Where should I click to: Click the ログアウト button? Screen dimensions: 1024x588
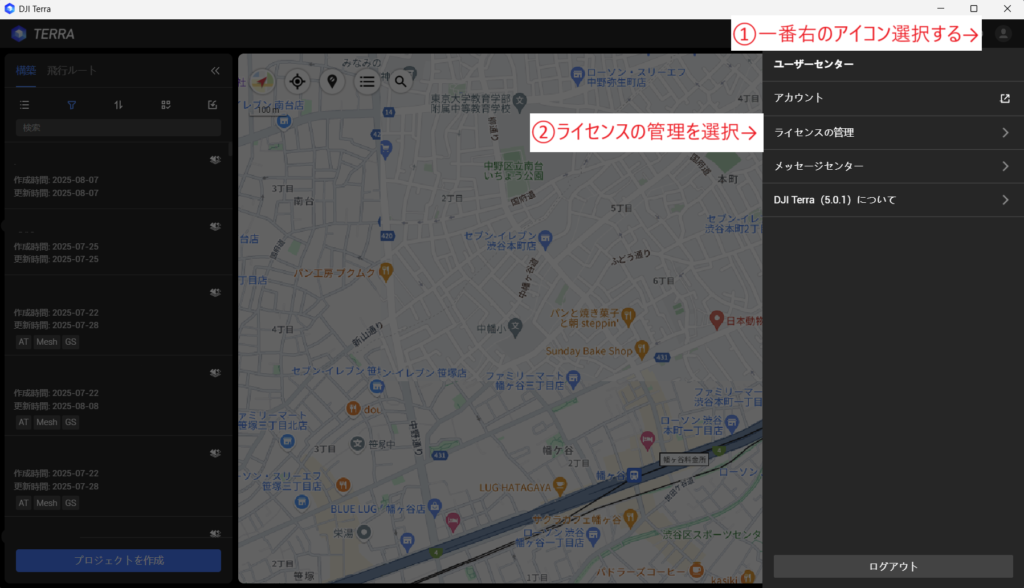point(892,566)
